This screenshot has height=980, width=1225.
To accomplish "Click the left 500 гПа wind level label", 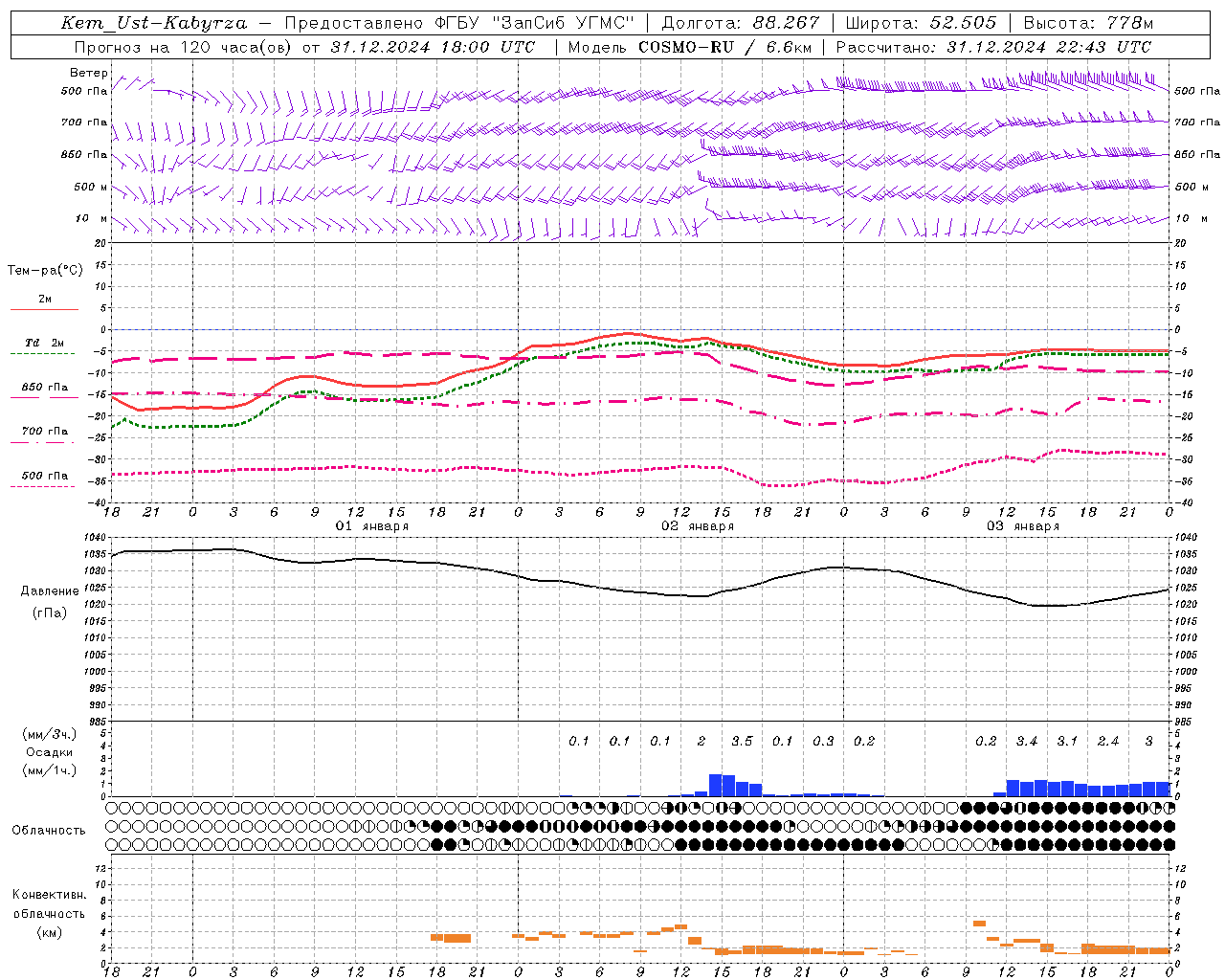I will point(84,91).
